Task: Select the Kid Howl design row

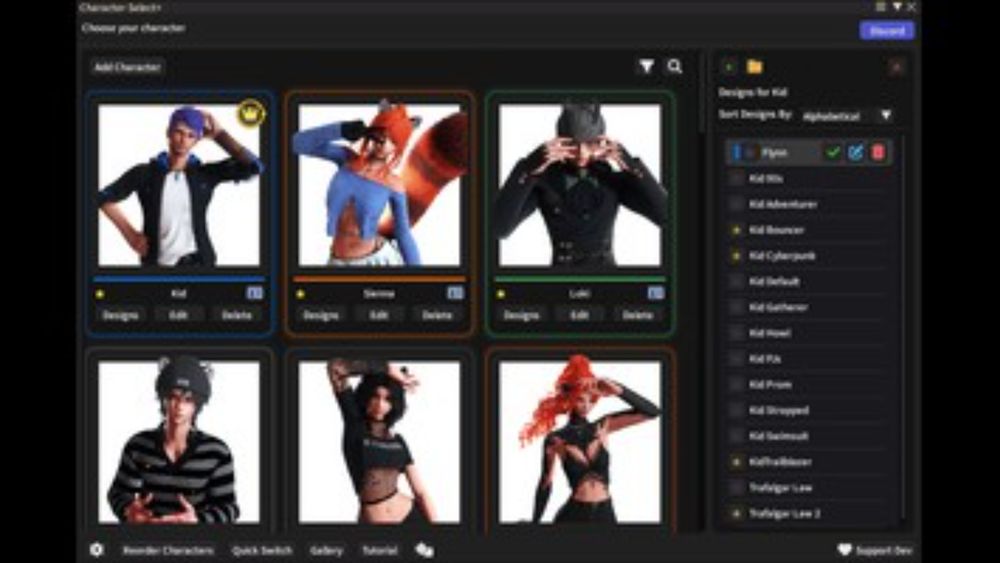Action: (809, 333)
